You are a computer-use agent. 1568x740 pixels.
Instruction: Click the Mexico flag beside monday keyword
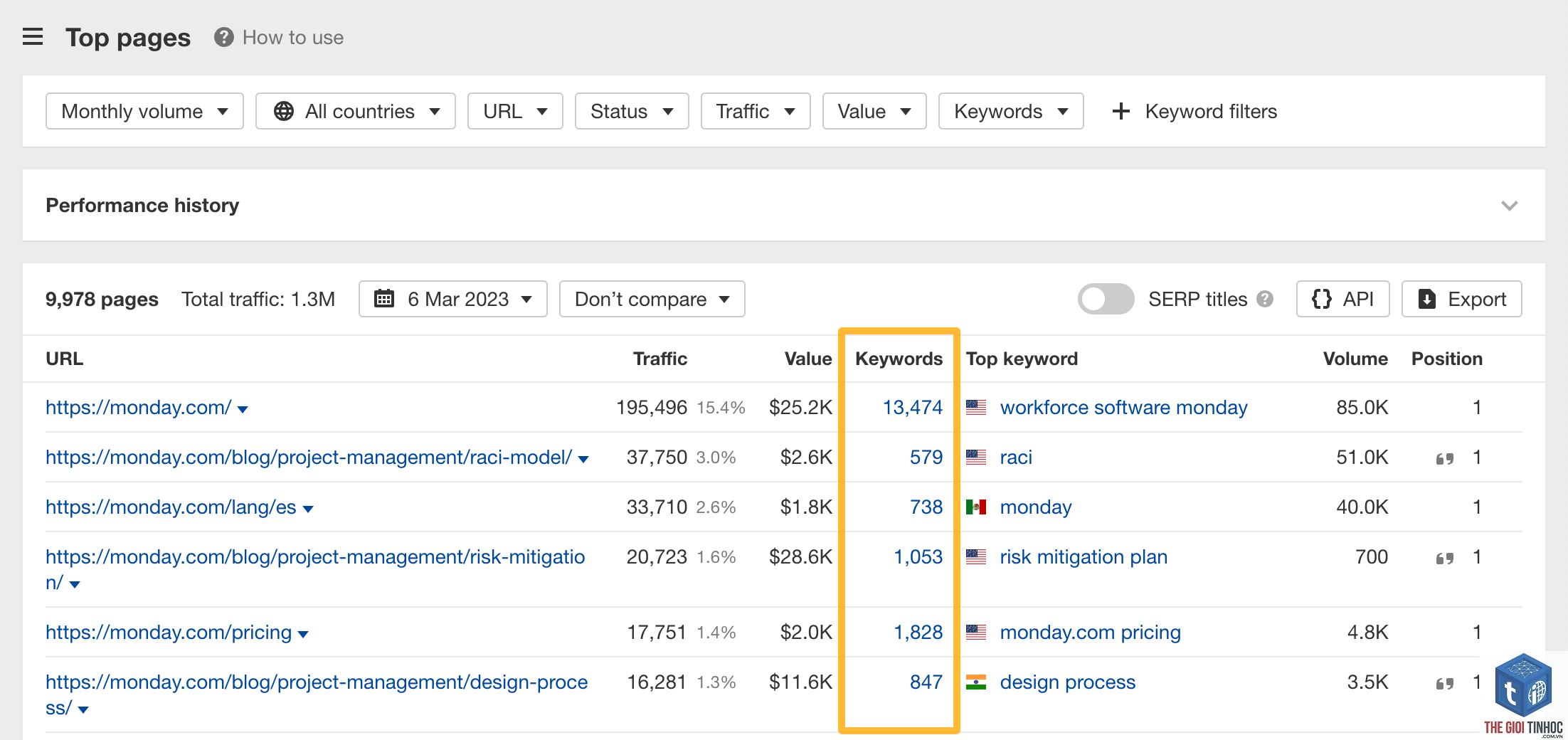(x=976, y=507)
